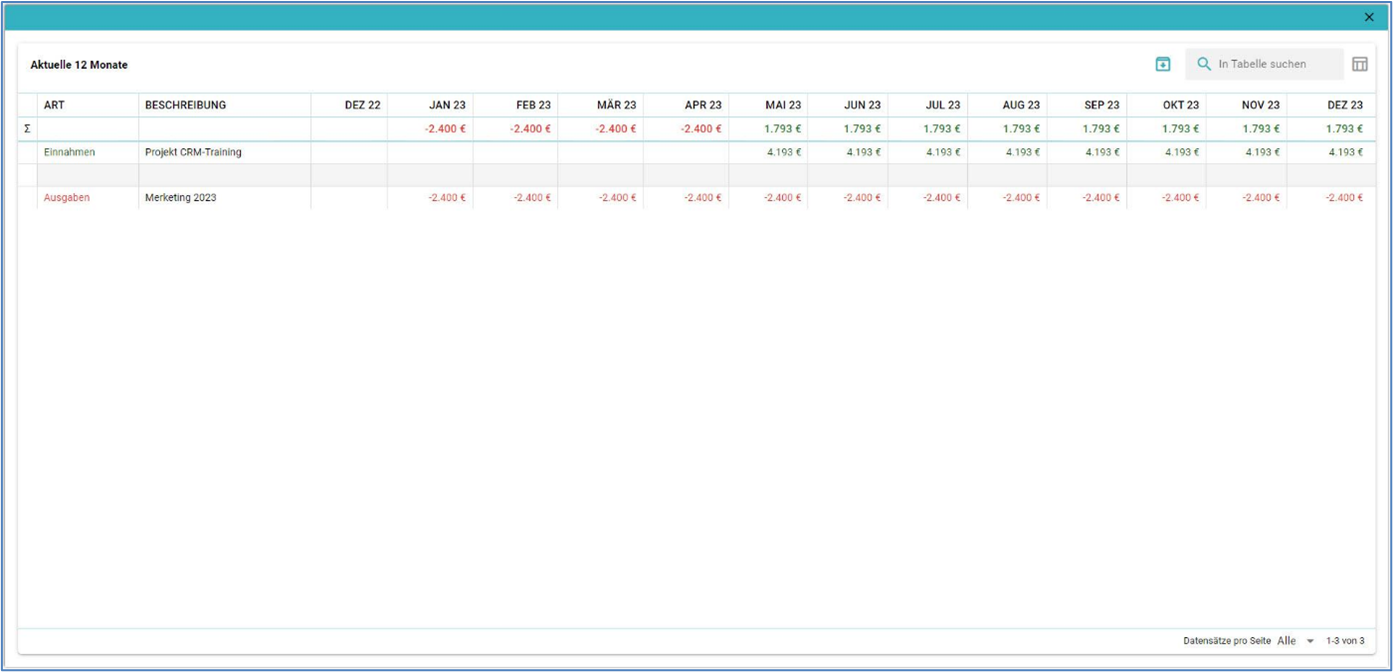
Task: Click the sigma sum row symbol
Action: (27, 129)
